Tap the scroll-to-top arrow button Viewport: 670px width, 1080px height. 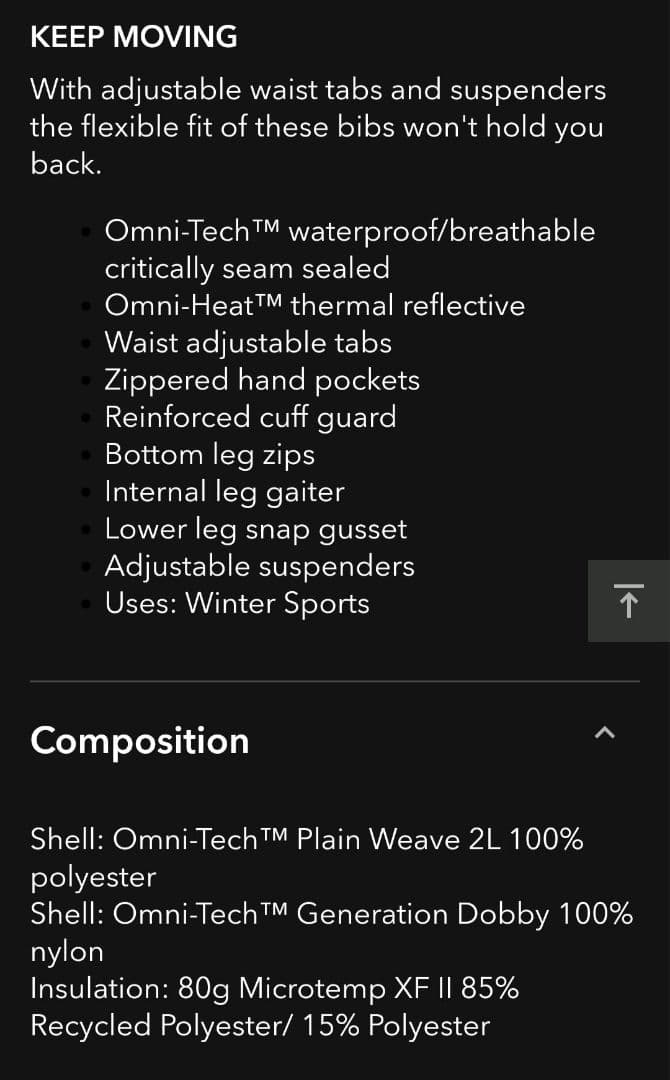[x=628, y=601]
